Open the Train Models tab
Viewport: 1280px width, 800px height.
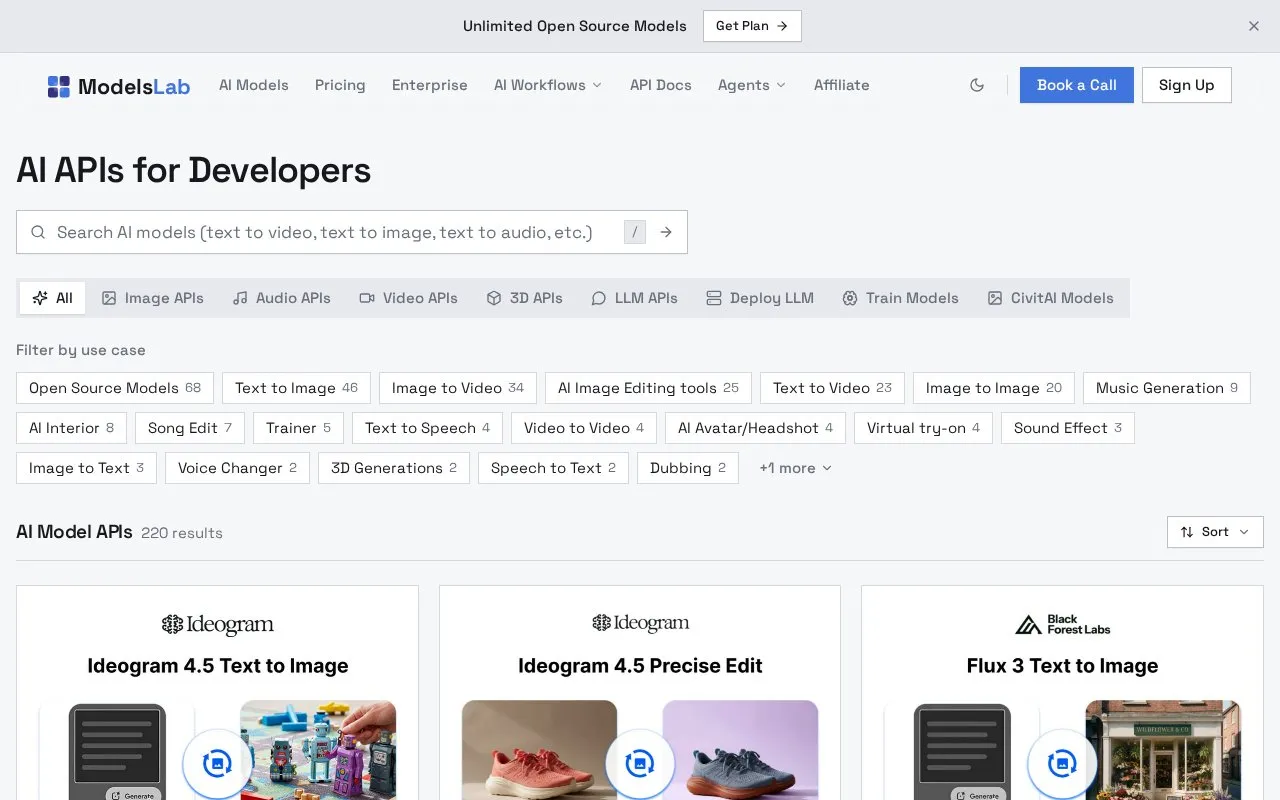click(x=900, y=298)
